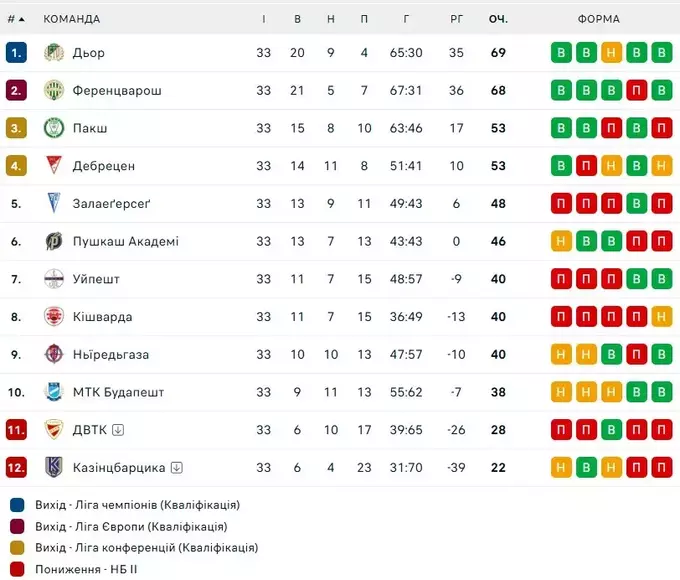Click Кішварда's last form result Н badge
Image resolution: width=680 pixels, height=580 pixels.
(661, 316)
